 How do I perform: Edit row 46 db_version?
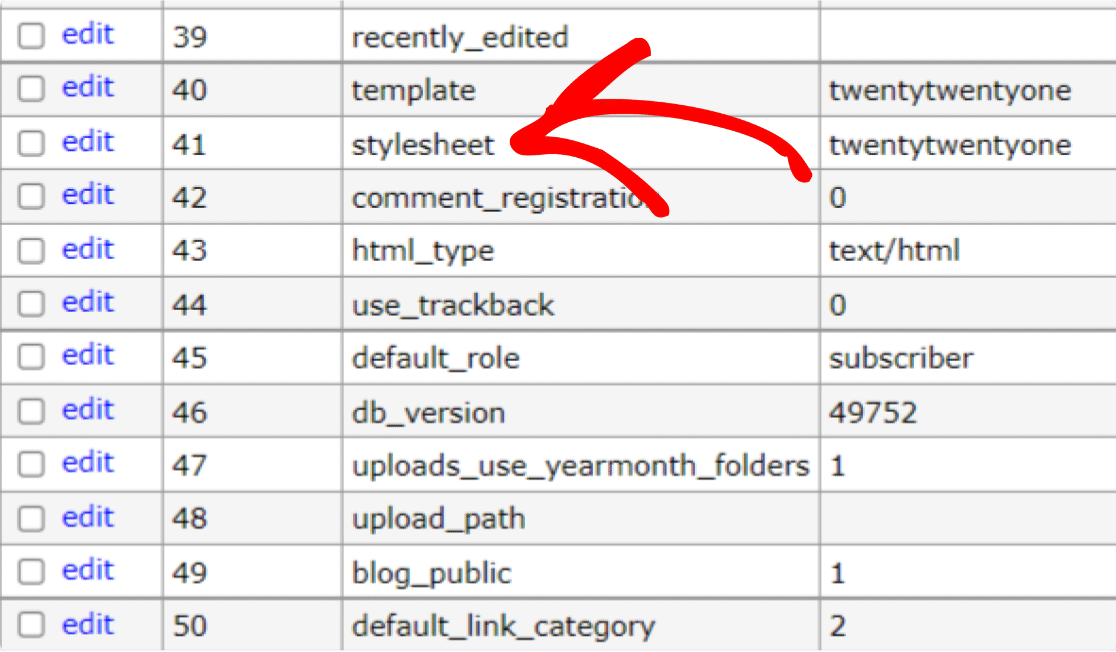click(x=88, y=410)
